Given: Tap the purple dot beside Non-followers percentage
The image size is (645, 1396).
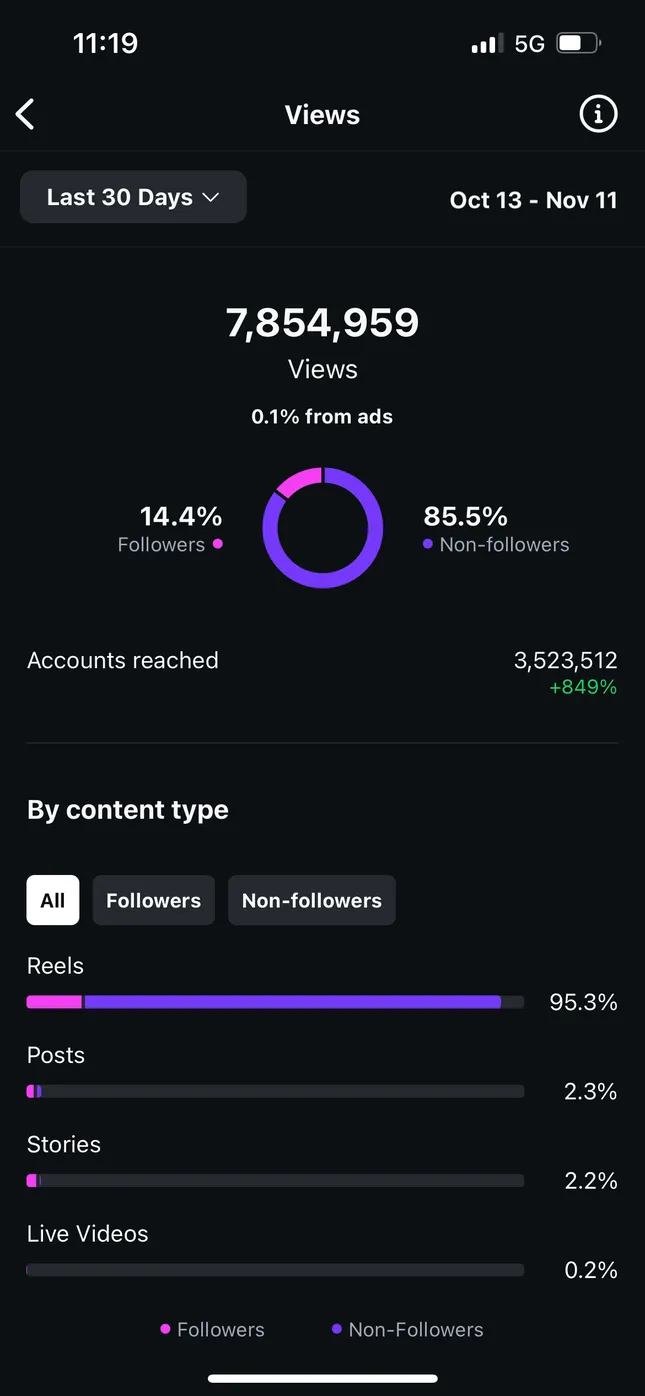Looking at the screenshot, I should 428,544.
